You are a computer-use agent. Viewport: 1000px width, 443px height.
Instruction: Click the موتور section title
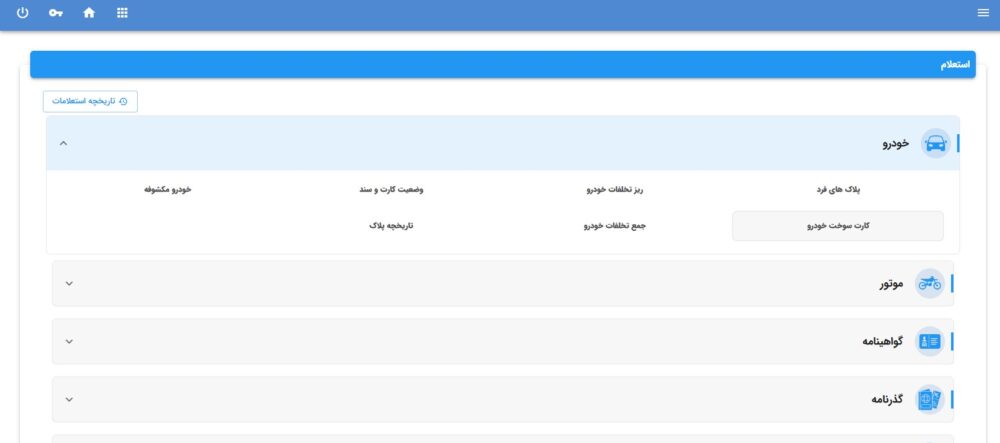click(x=891, y=284)
